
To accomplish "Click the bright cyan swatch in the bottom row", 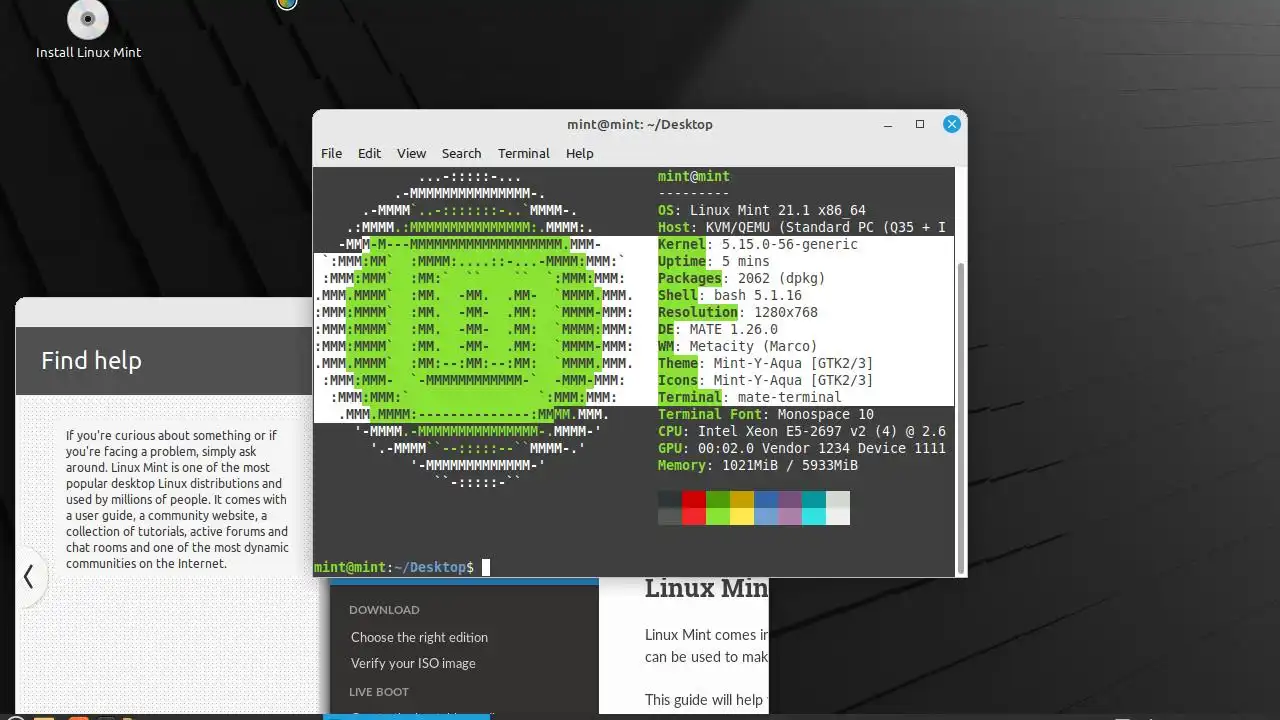I will click(814, 516).
